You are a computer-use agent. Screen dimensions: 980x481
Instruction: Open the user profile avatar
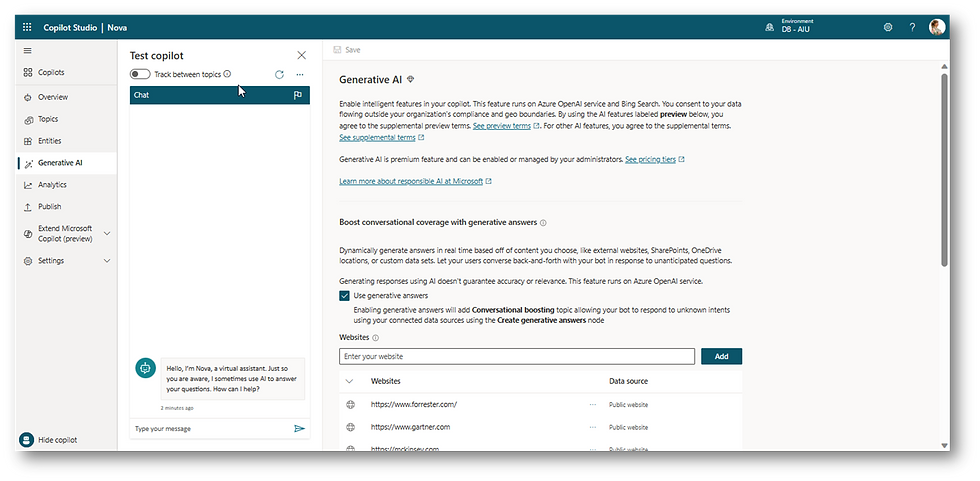click(x=936, y=27)
